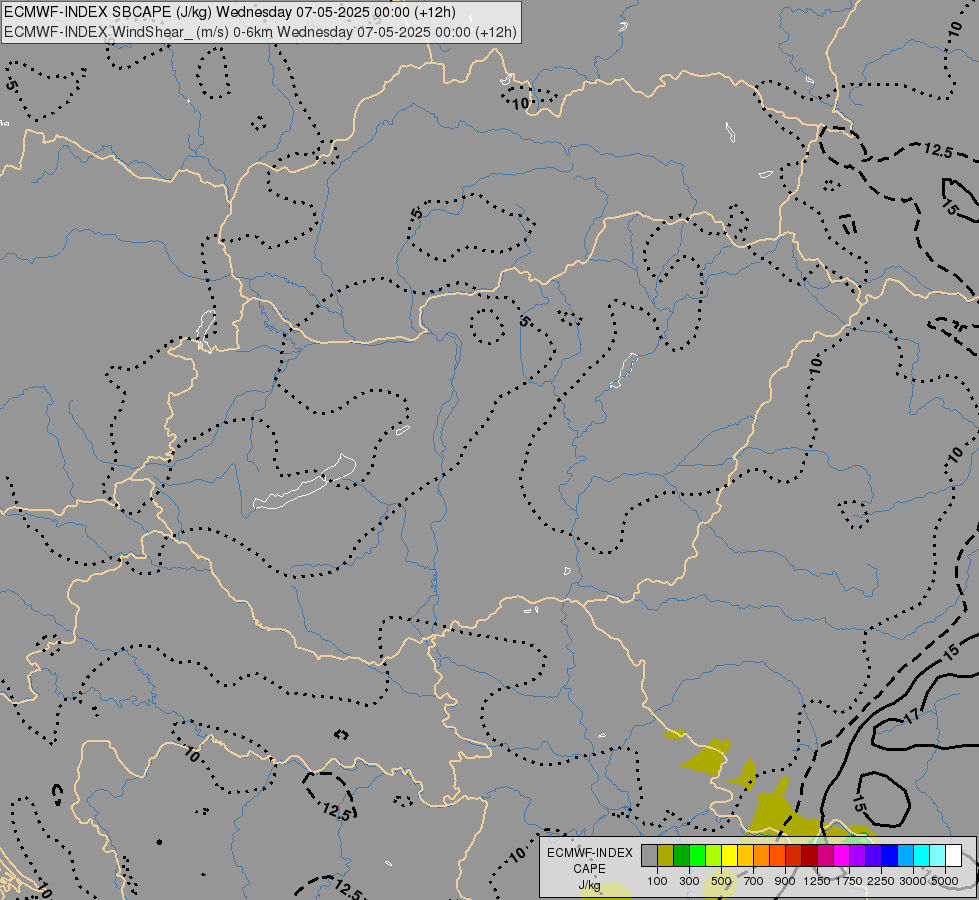Click the legend value 1750
Screen dimensions: 979x900
pyautogui.click(x=849, y=881)
